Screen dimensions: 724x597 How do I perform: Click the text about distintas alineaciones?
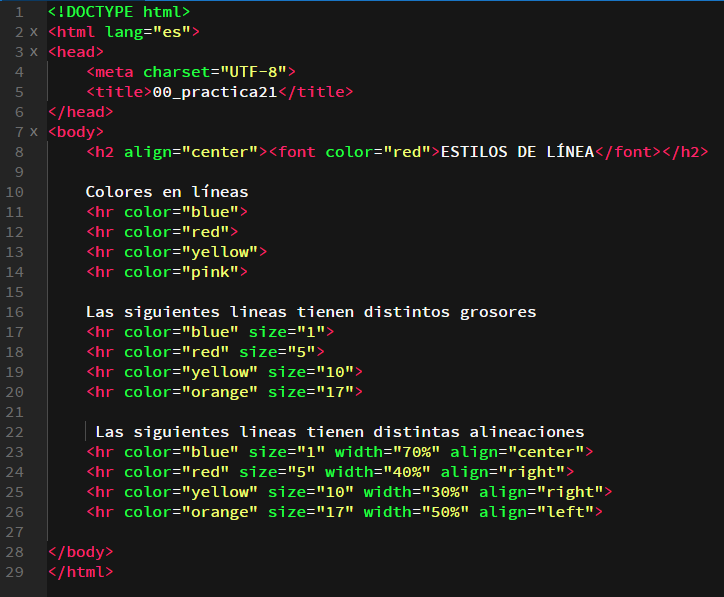(x=340, y=432)
